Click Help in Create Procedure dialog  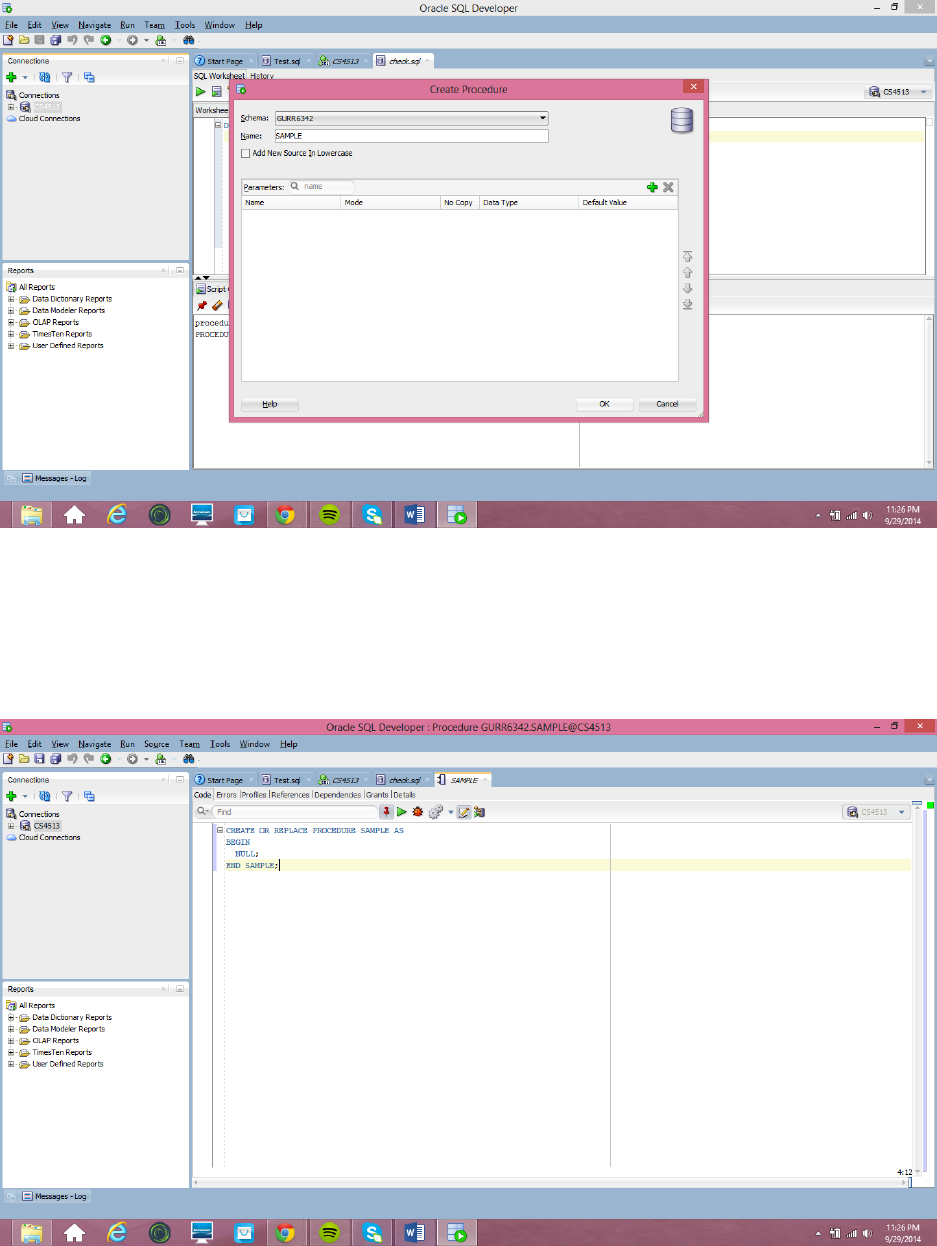(270, 404)
